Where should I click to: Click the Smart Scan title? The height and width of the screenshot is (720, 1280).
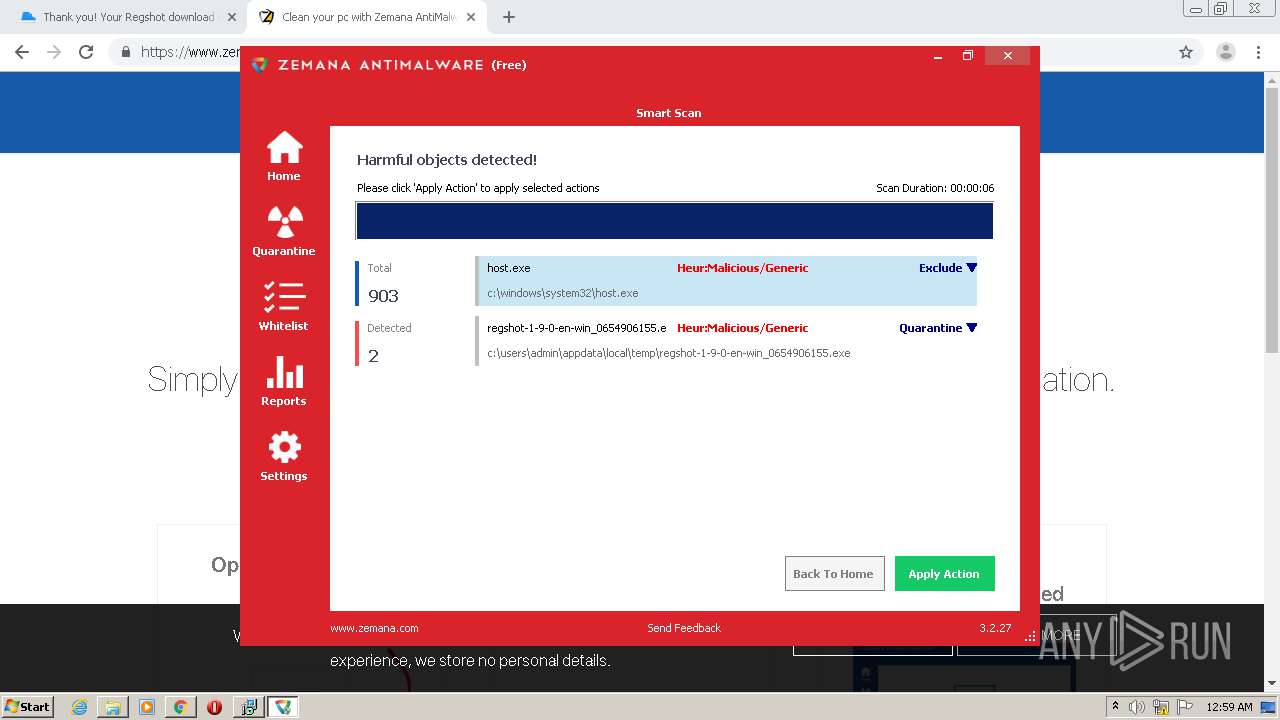668,113
